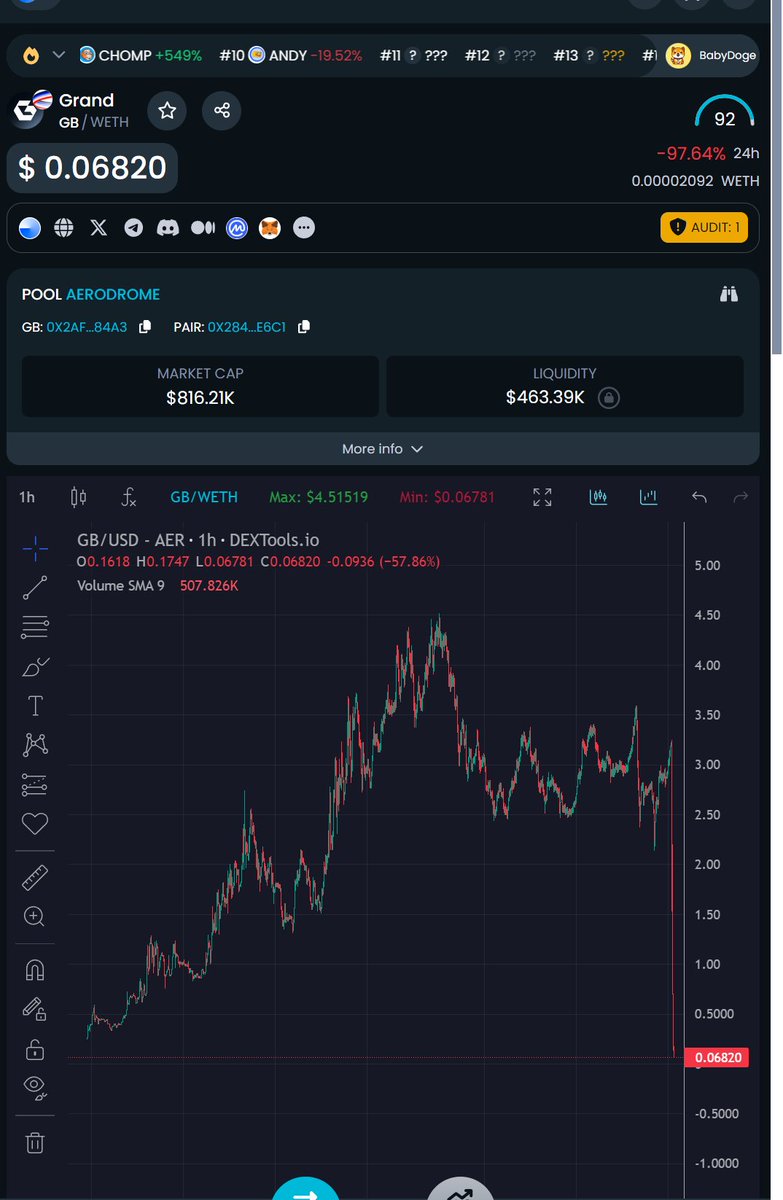Open the Base chain explorer icon

(30, 228)
